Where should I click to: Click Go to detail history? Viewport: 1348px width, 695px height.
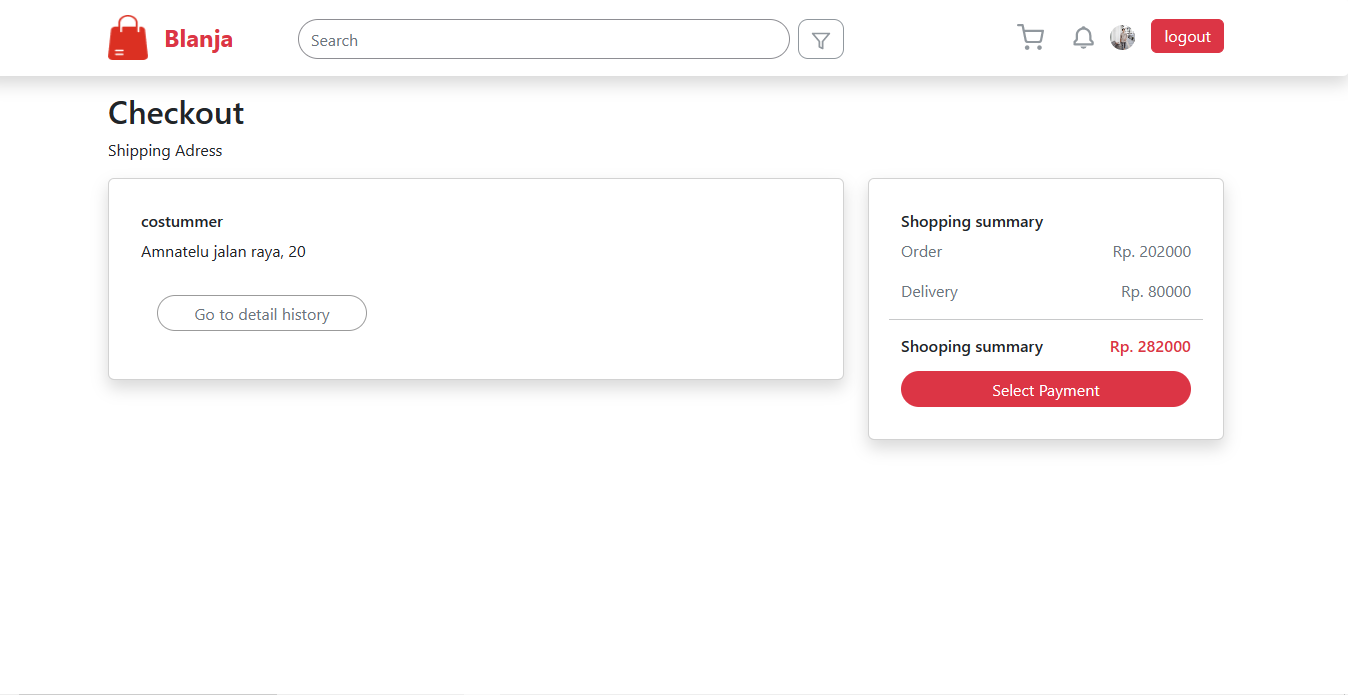tap(261, 313)
